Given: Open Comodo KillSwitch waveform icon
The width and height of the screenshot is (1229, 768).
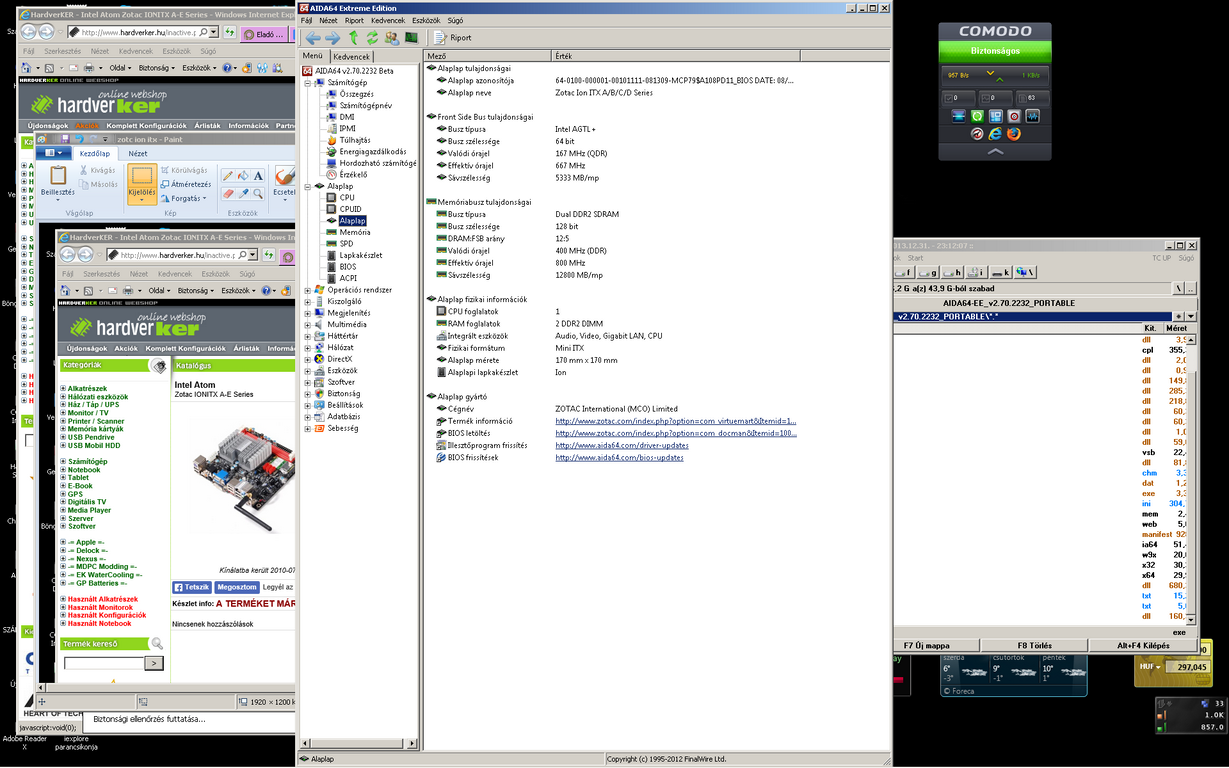Looking at the screenshot, I should (1032, 117).
